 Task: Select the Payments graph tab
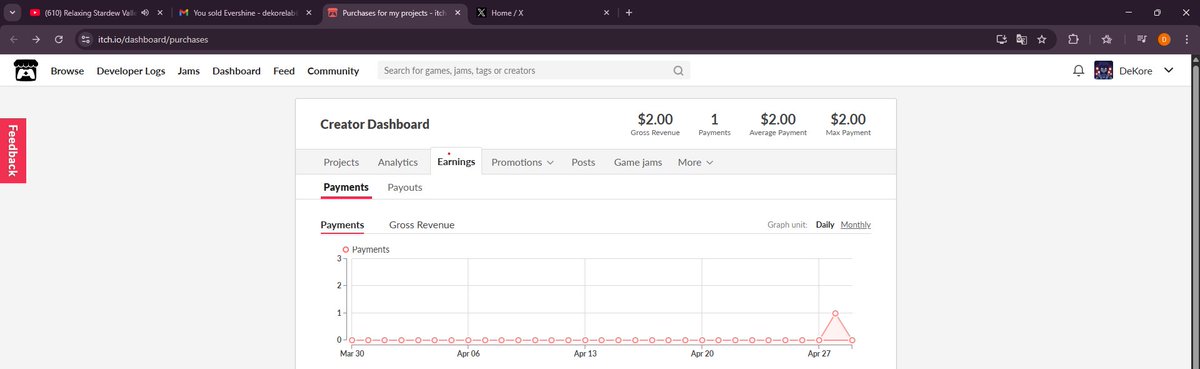[342, 225]
